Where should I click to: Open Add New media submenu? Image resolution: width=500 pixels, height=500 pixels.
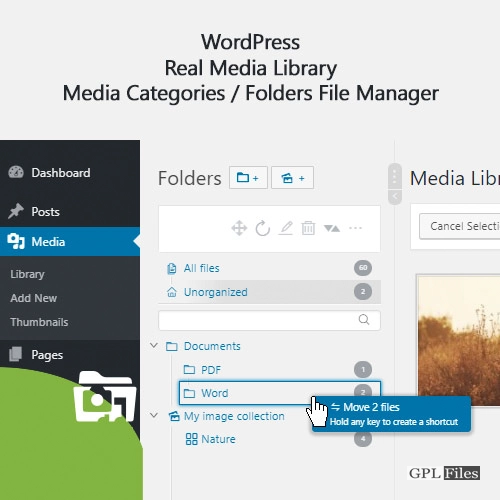tap(33, 298)
